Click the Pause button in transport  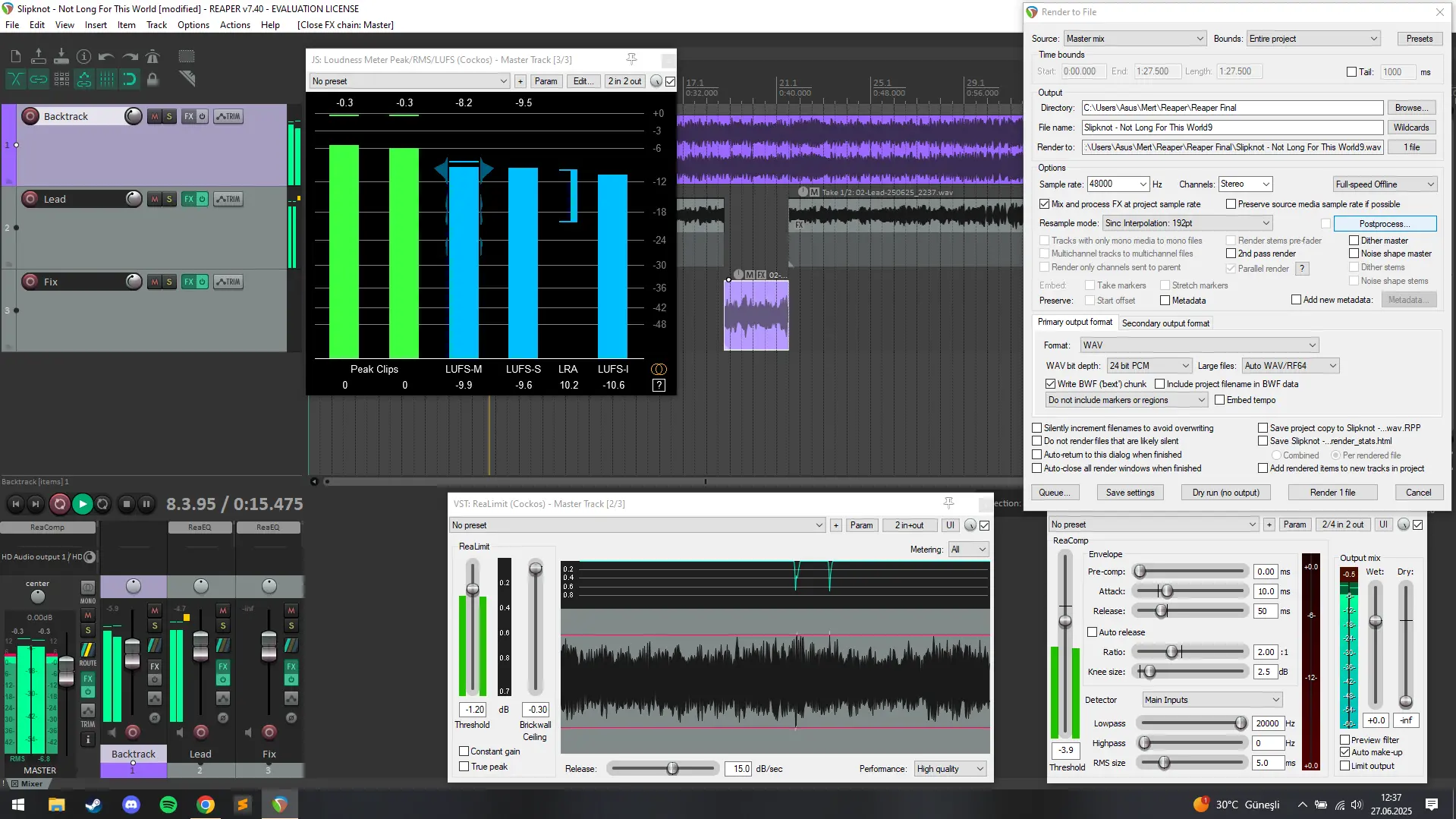click(x=146, y=503)
